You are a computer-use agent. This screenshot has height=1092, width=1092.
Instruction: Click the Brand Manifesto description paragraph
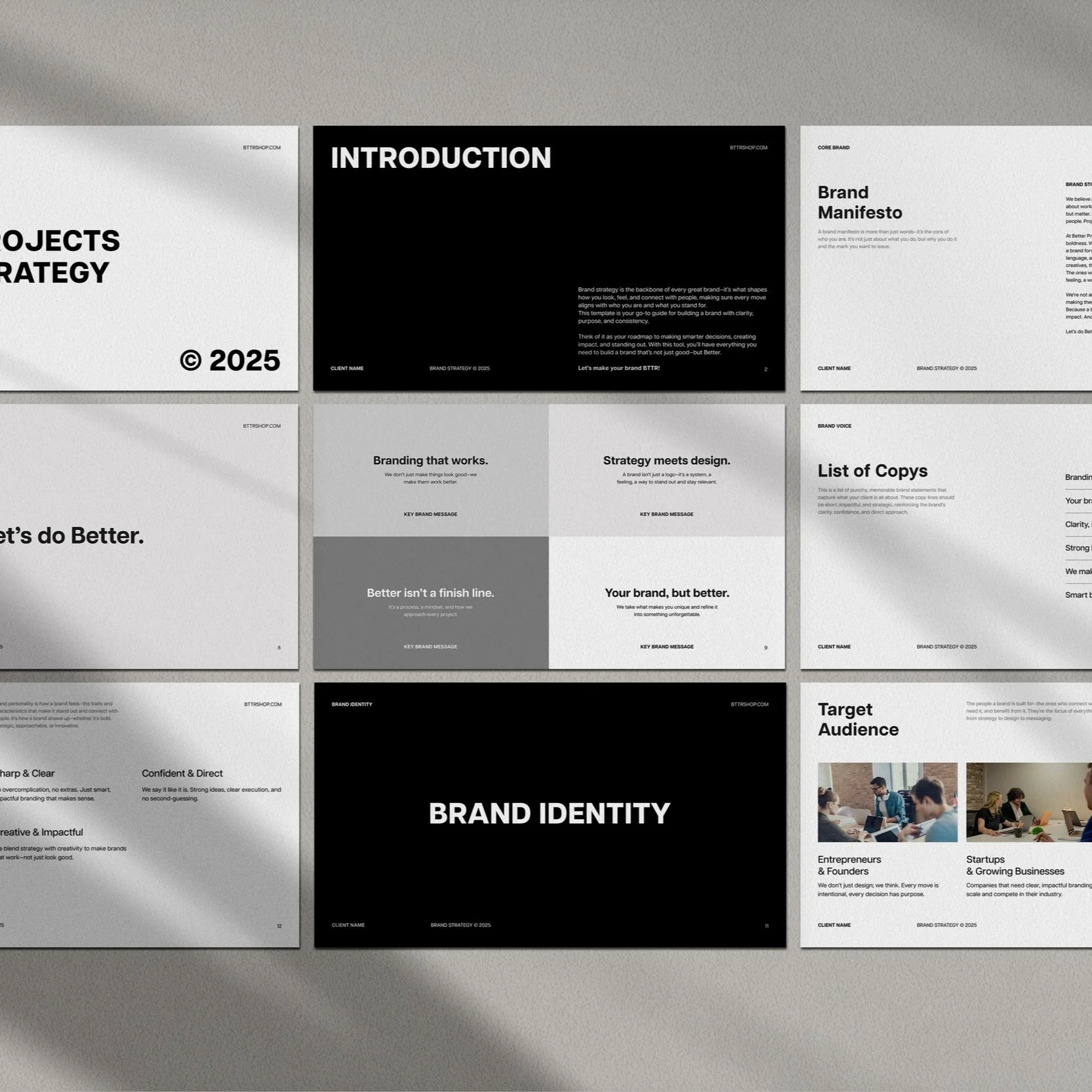[887, 239]
